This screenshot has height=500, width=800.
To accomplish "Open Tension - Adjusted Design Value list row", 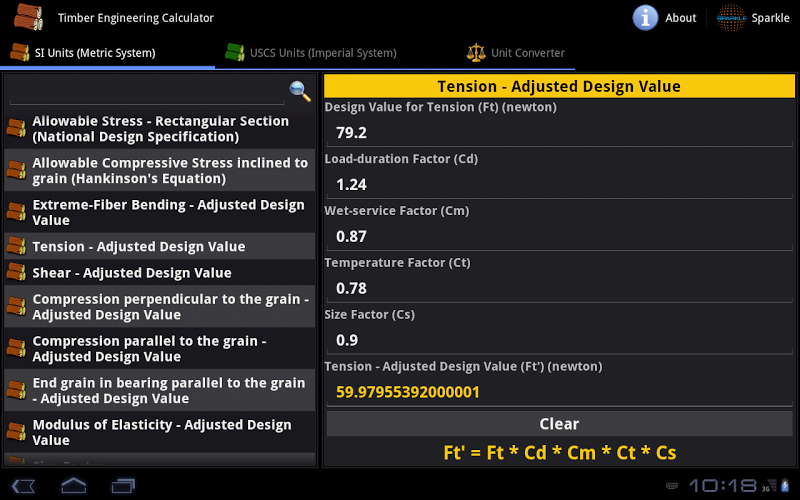I will 160,246.
